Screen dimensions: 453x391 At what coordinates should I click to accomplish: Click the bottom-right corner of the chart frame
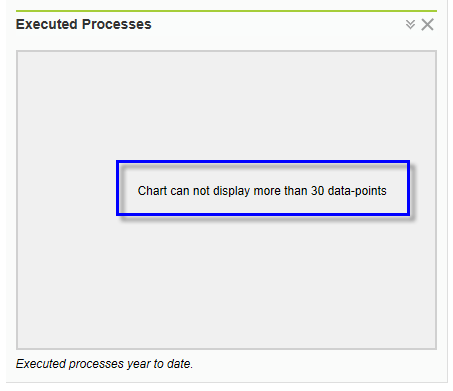(x=435, y=348)
